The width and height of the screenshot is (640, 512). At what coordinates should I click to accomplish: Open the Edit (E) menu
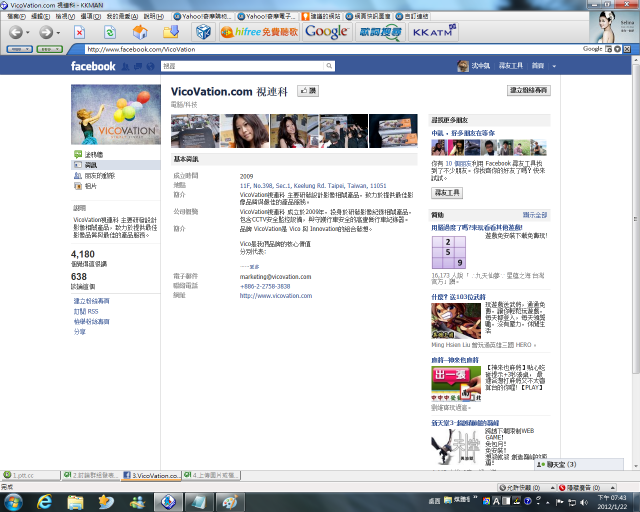[x=40, y=16]
